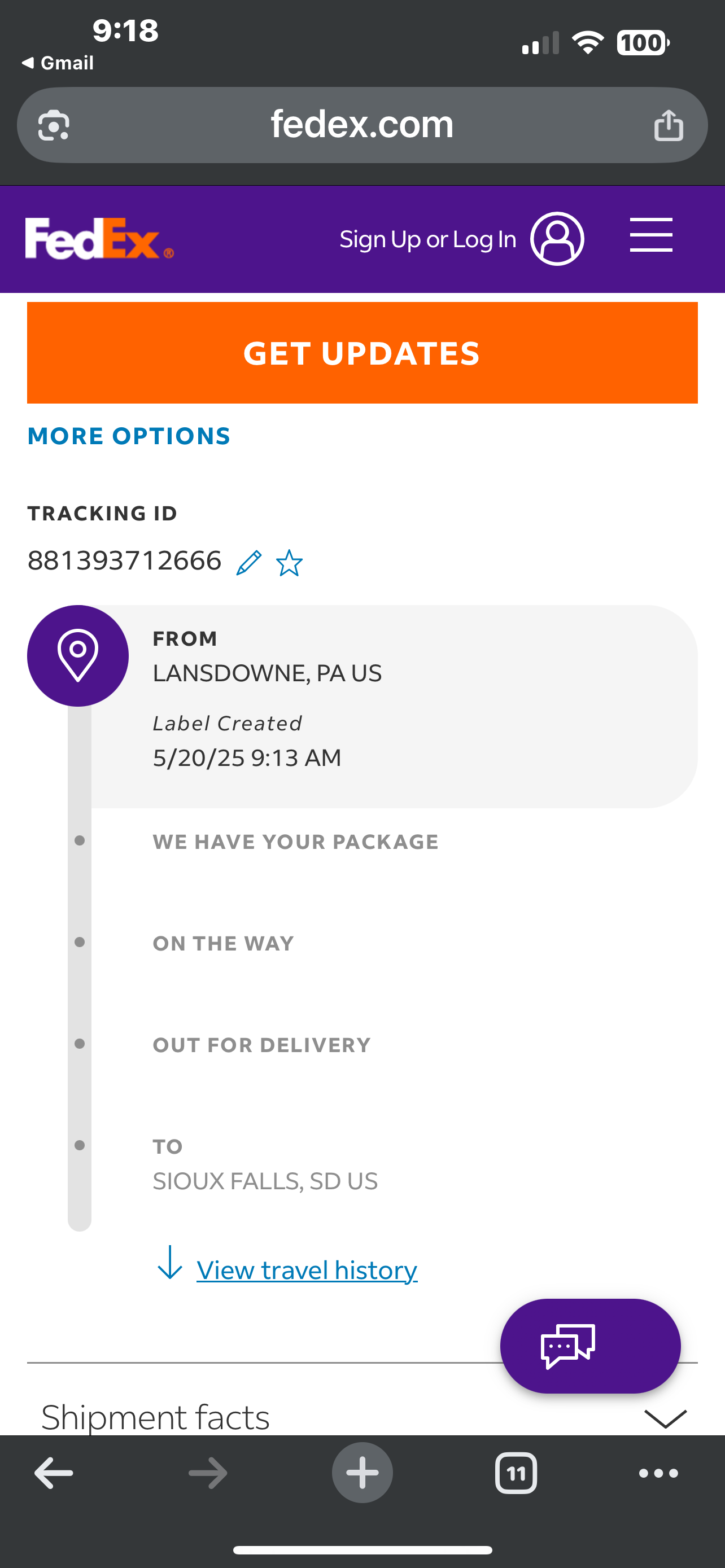Tap the camera search icon in address bar
Screen dimensions: 725x1568
[x=54, y=125]
